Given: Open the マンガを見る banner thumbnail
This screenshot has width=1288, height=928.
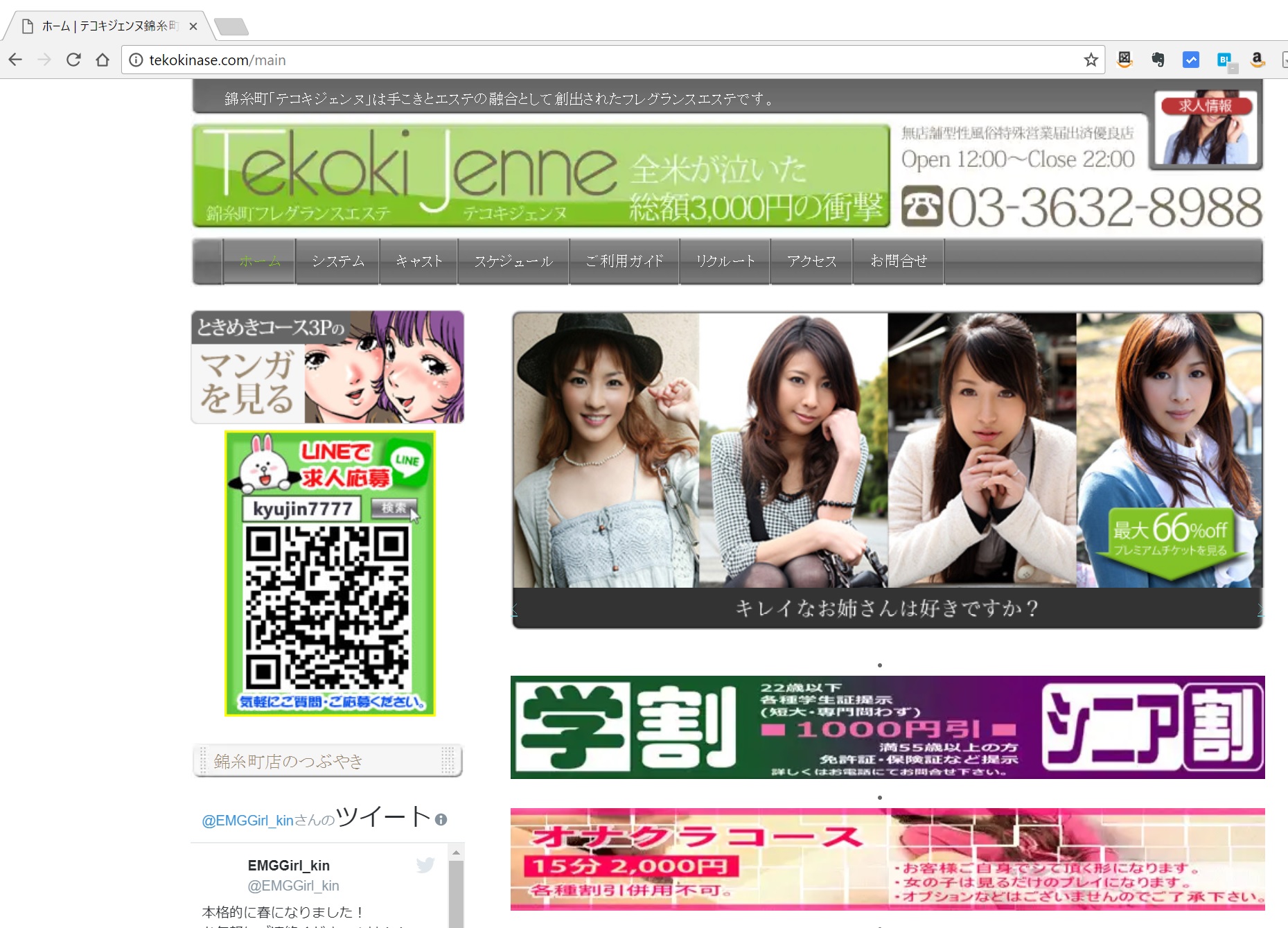Looking at the screenshot, I should coord(328,367).
